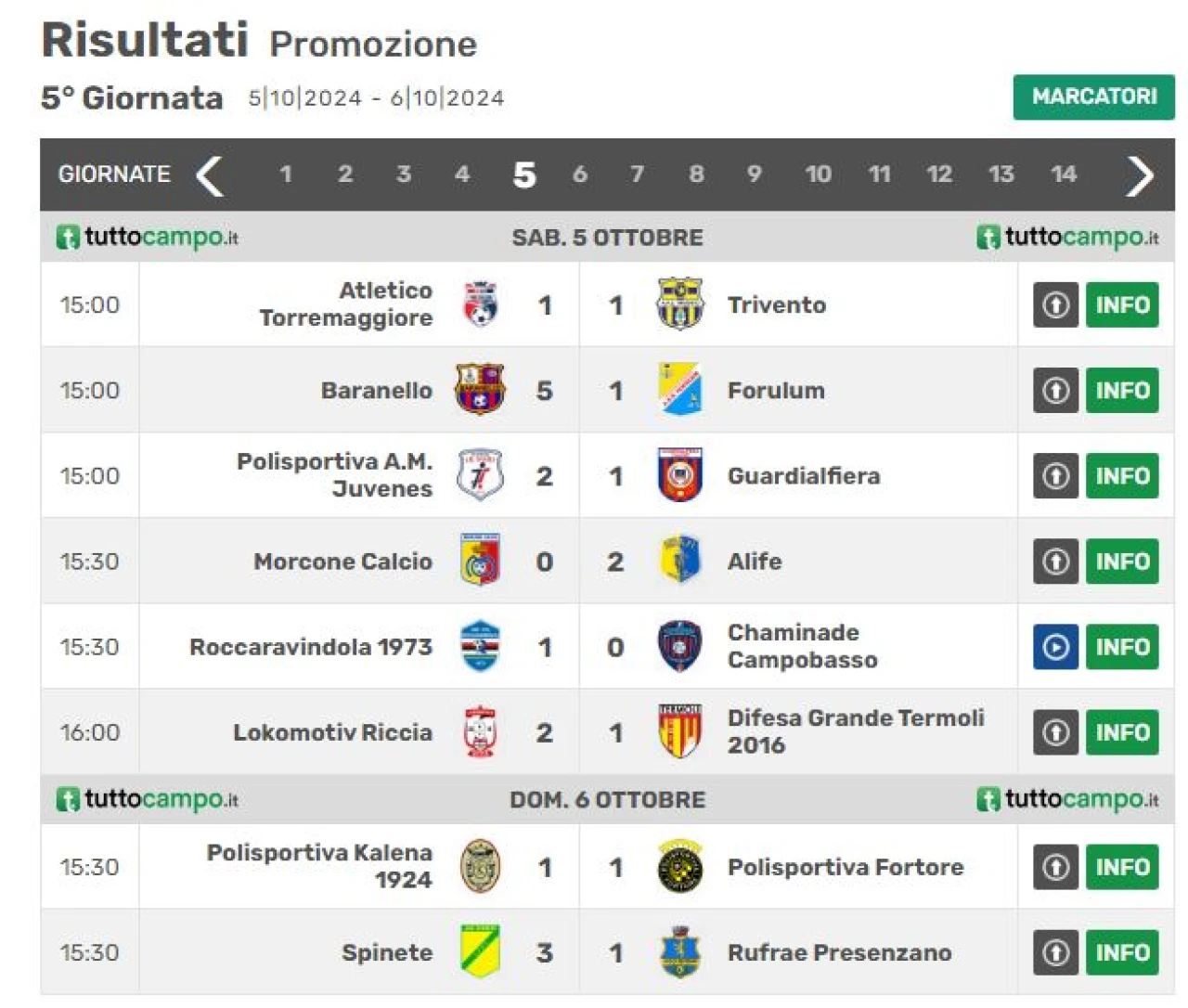The height and width of the screenshot is (1008, 1188).
Task: Click the upload icon in the Lokomotiv Riccia row
Action: 1055,732
